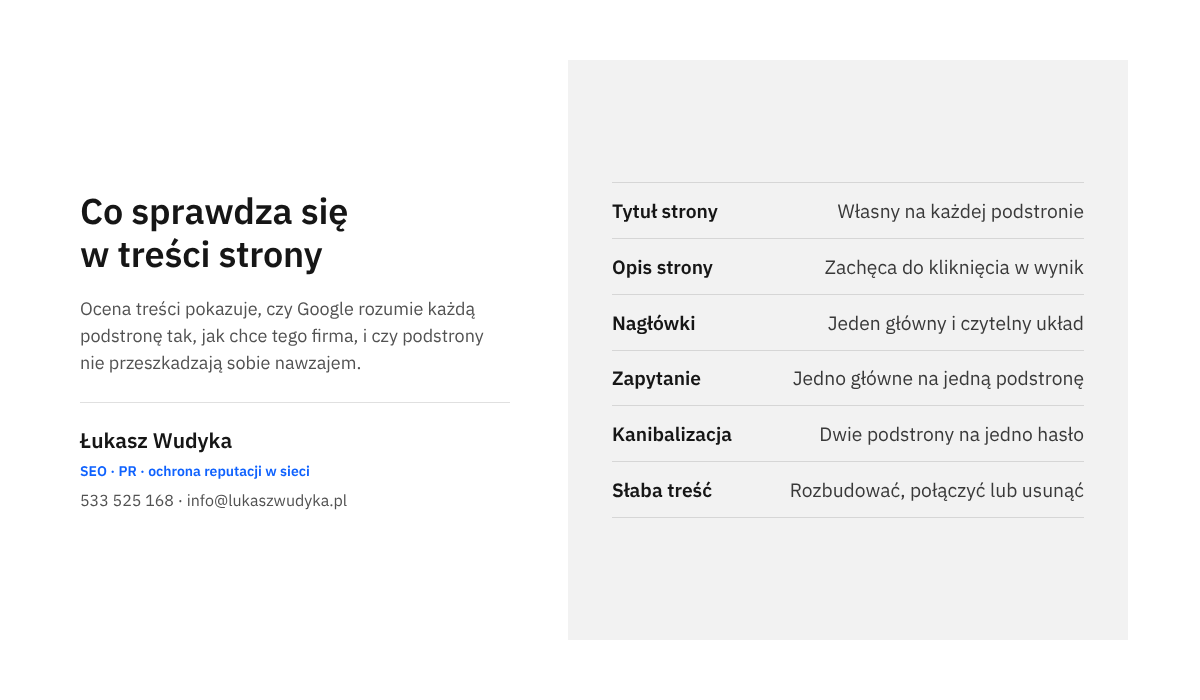Click "Jeden główny i czytelny układ" value
The width and height of the screenshot is (1200, 700).
pyautogui.click(x=956, y=324)
